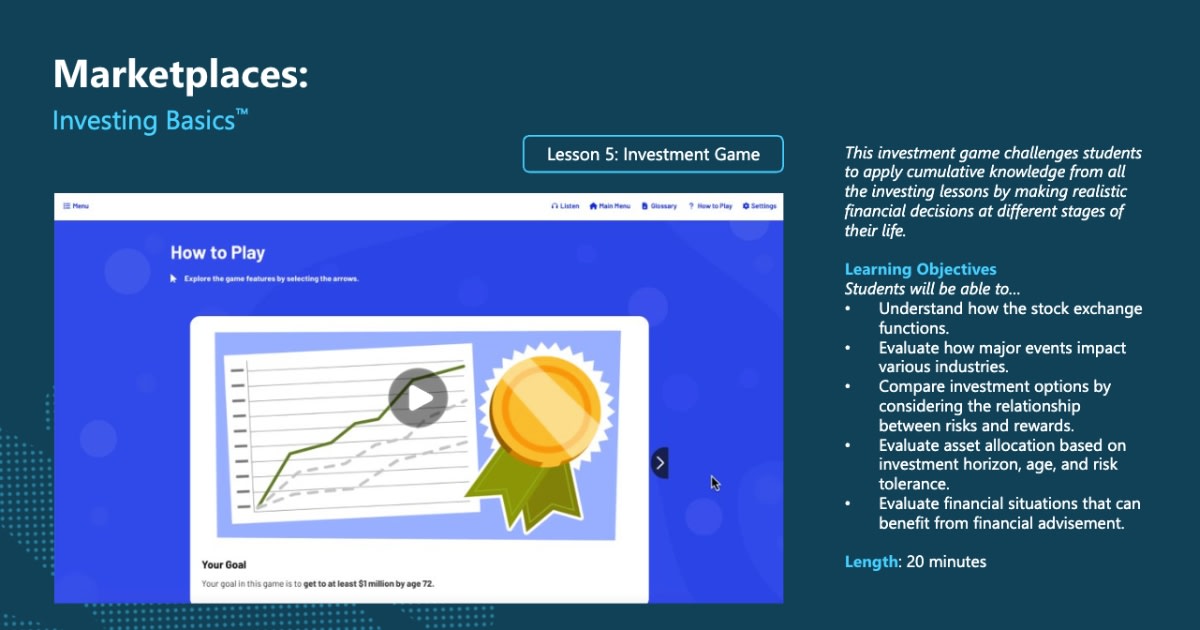Click the Main Menu navigation item
This screenshot has height=630, width=1200.
point(610,205)
